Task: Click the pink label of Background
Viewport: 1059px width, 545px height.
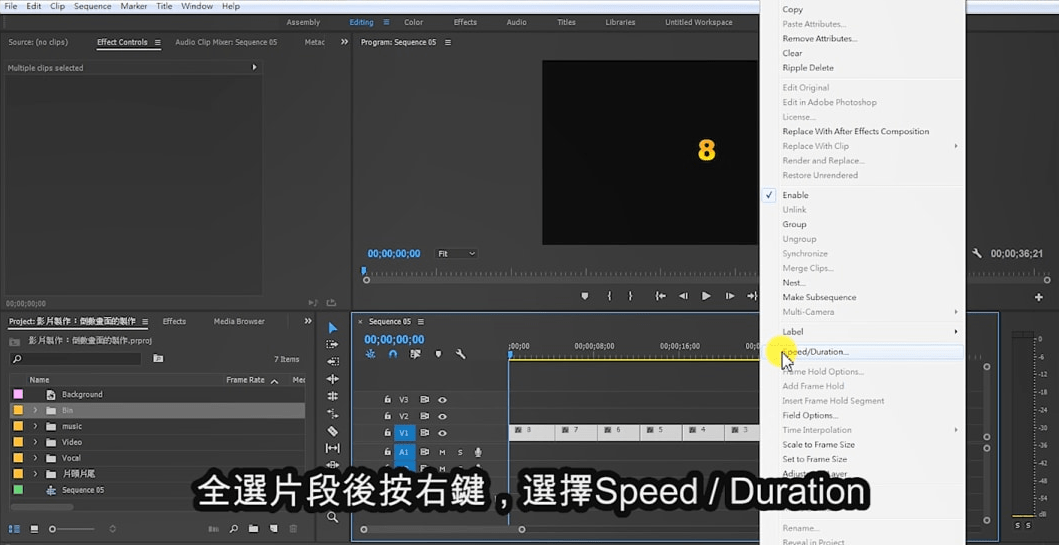Action: tap(18, 394)
